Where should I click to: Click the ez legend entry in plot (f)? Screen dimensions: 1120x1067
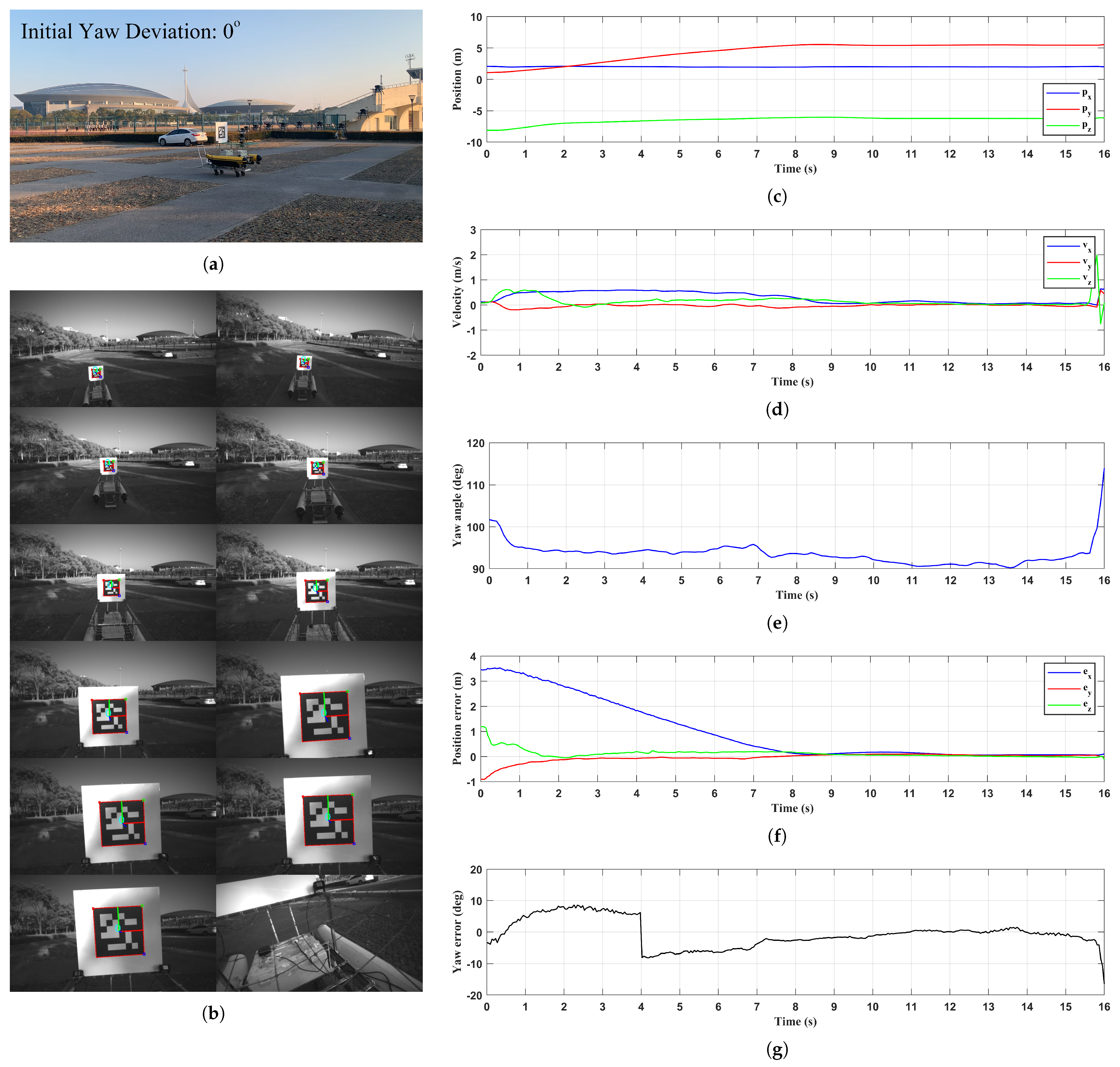1069,705
